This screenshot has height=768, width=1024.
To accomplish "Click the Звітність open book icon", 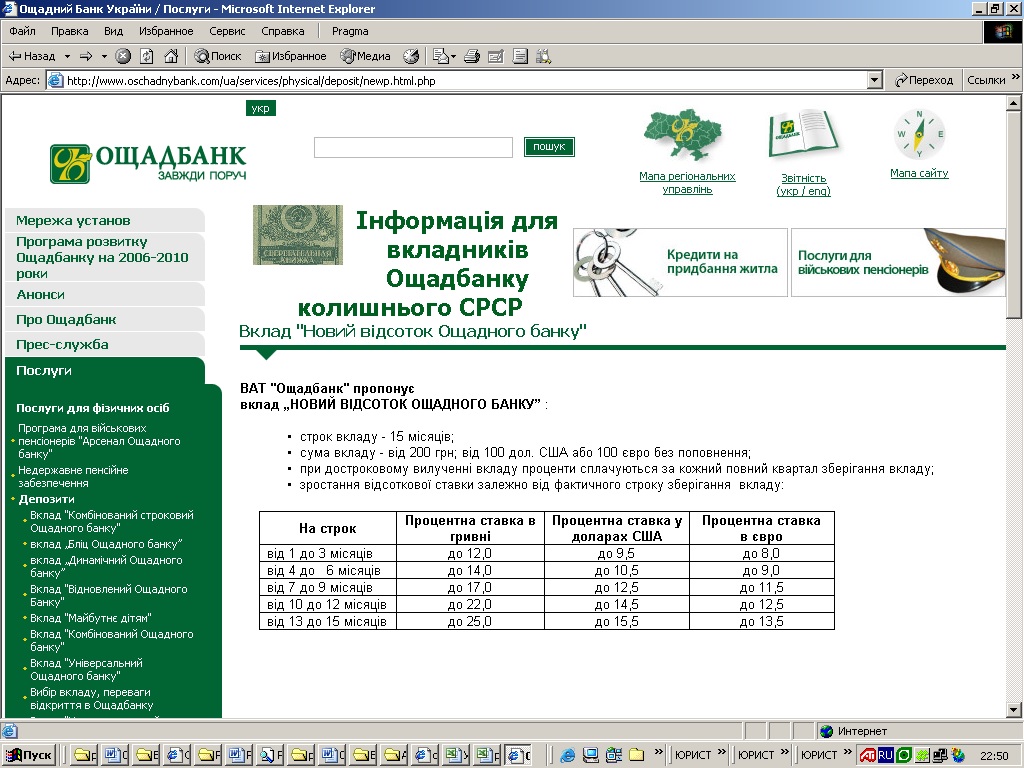I will [803, 134].
